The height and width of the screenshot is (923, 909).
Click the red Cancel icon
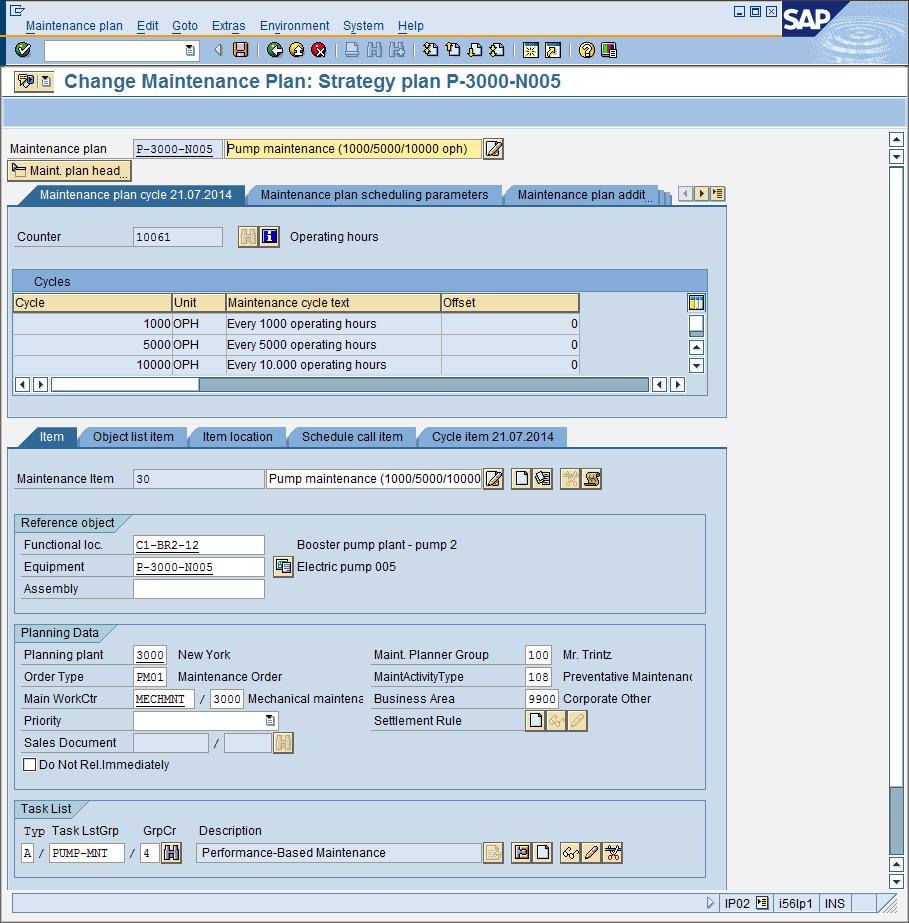(x=319, y=50)
